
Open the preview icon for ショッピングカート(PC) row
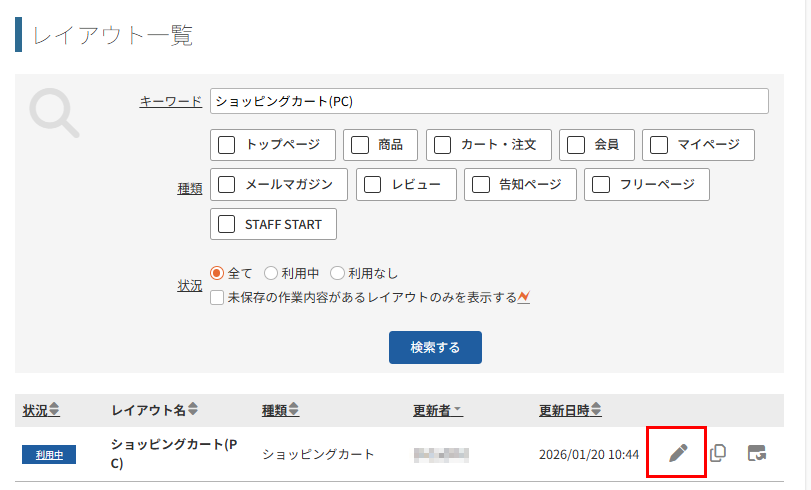point(757,453)
